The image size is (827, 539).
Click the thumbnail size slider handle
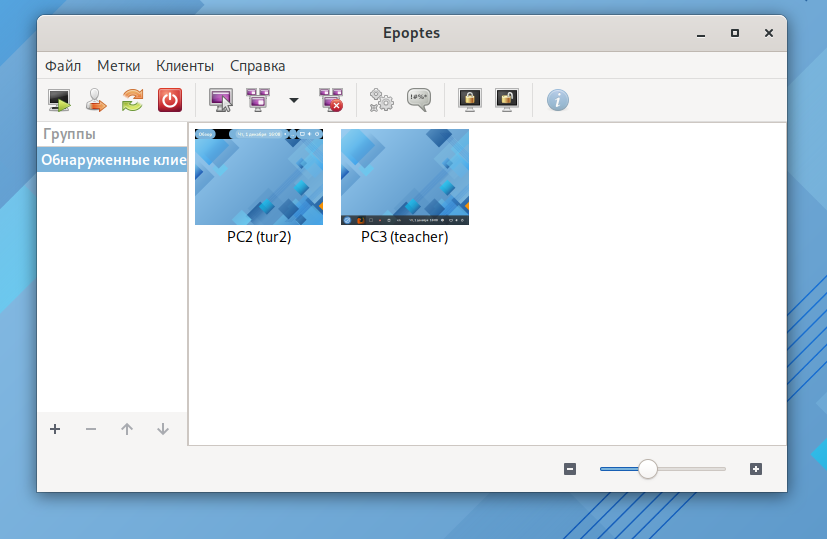point(648,469)
